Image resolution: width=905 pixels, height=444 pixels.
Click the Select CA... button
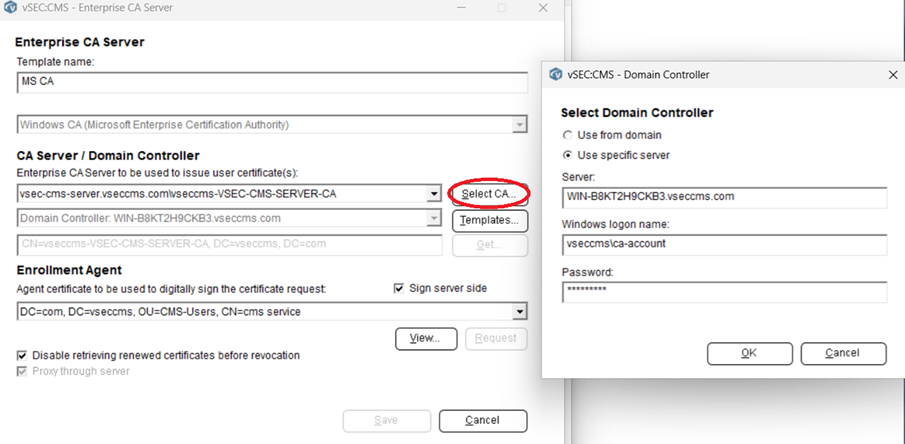pos(489,194)
